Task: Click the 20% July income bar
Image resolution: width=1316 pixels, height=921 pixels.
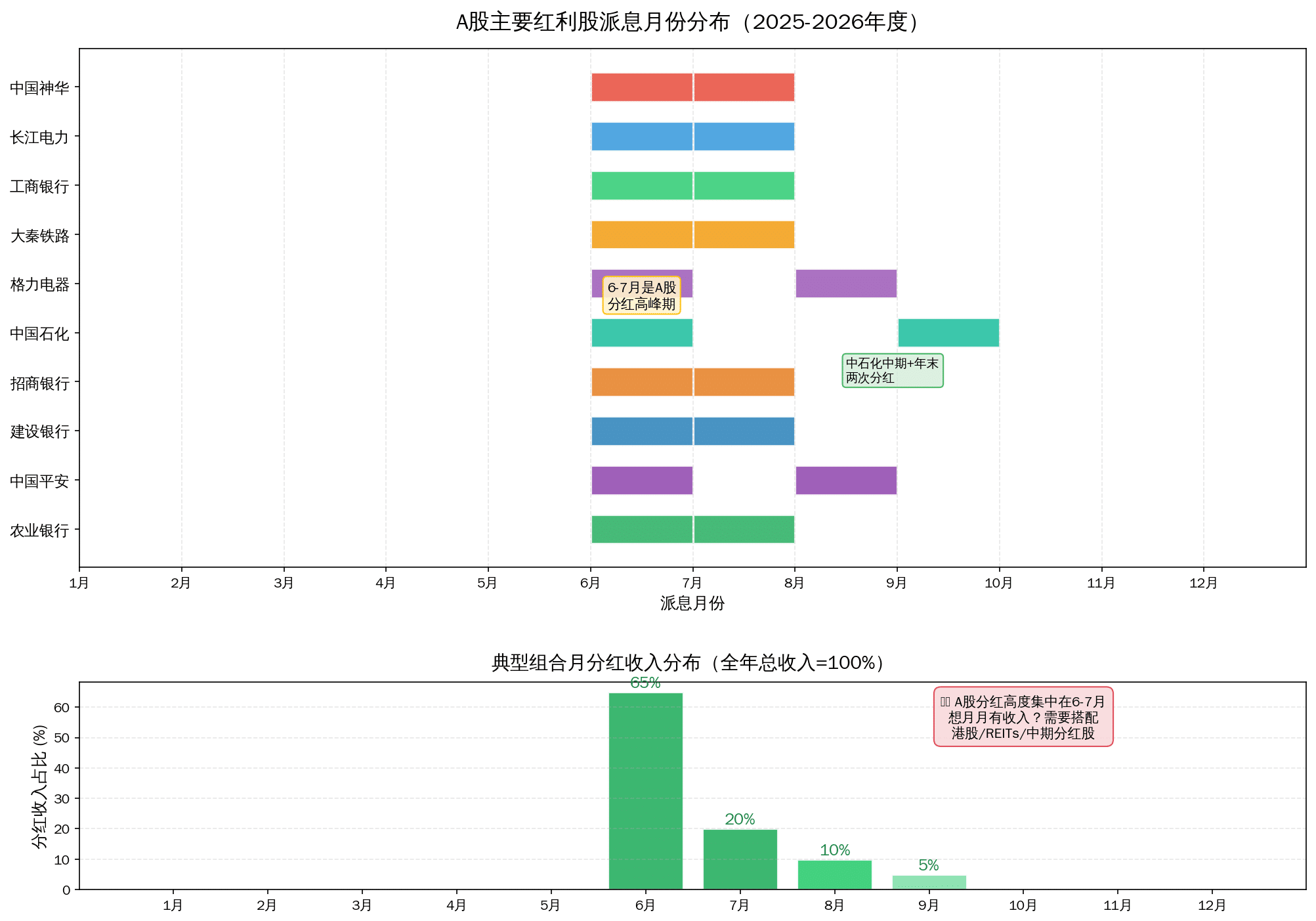Action: (740, 859)
